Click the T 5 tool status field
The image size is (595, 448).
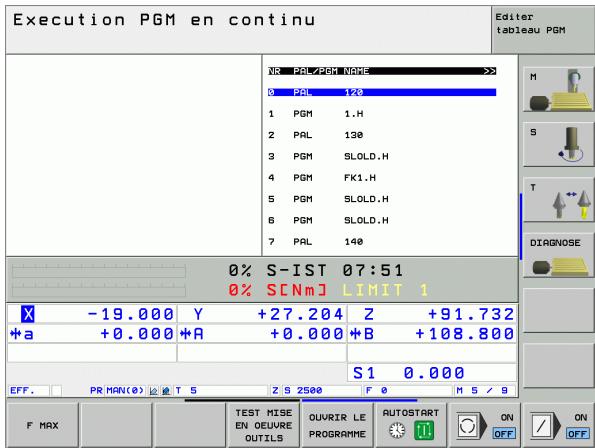[221, 390]
